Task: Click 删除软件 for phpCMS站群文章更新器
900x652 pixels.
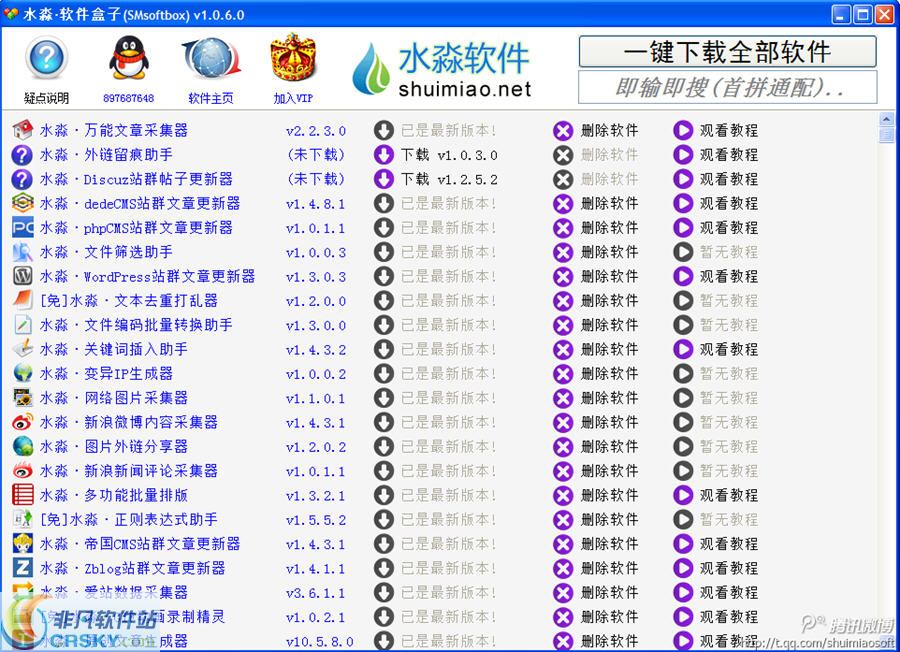Action: point(609,228)
